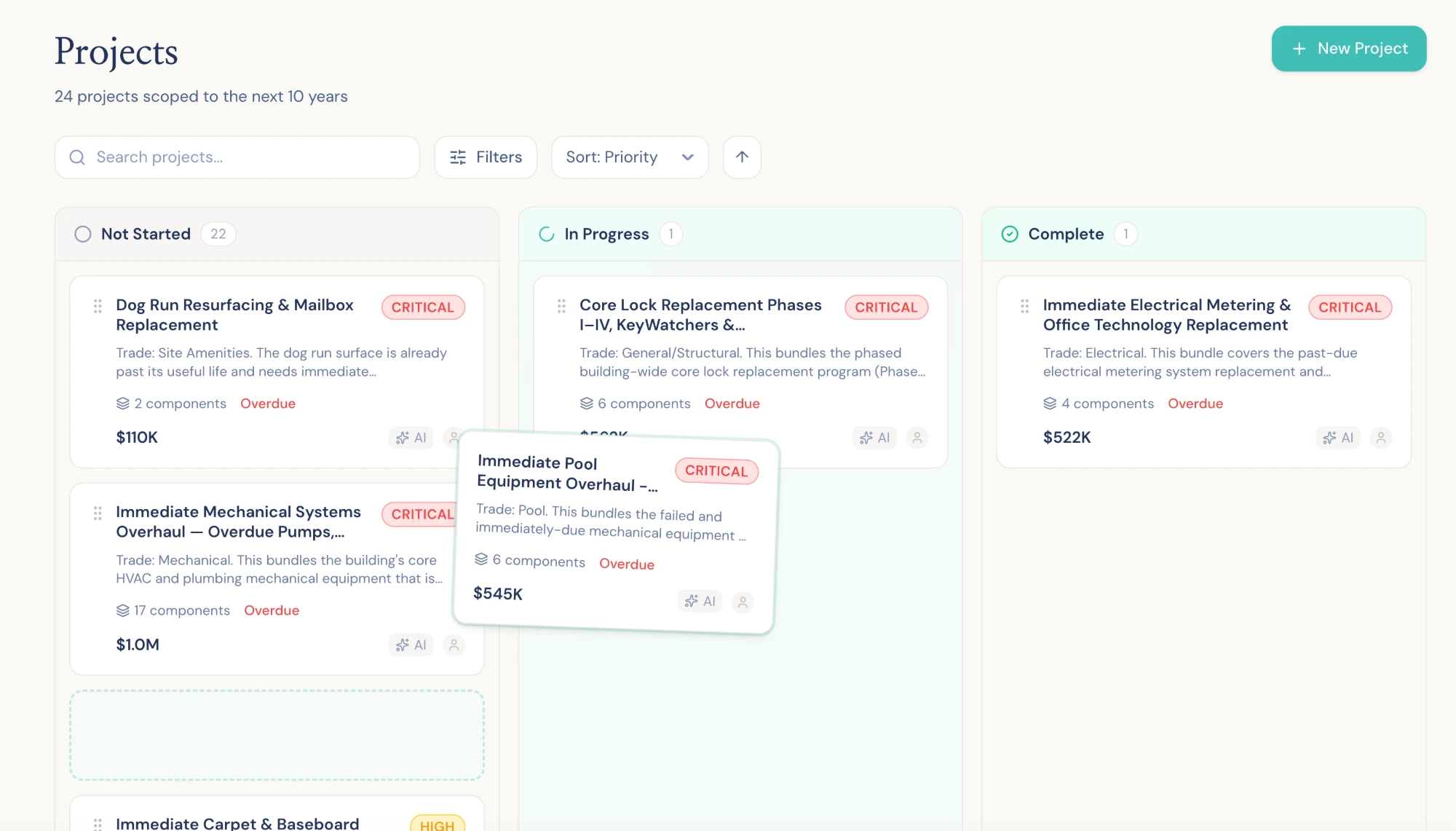Grab the drag handle on Dog Run Resurfacing card
The height and width of the screenshot is (831, 1456).
98,306
